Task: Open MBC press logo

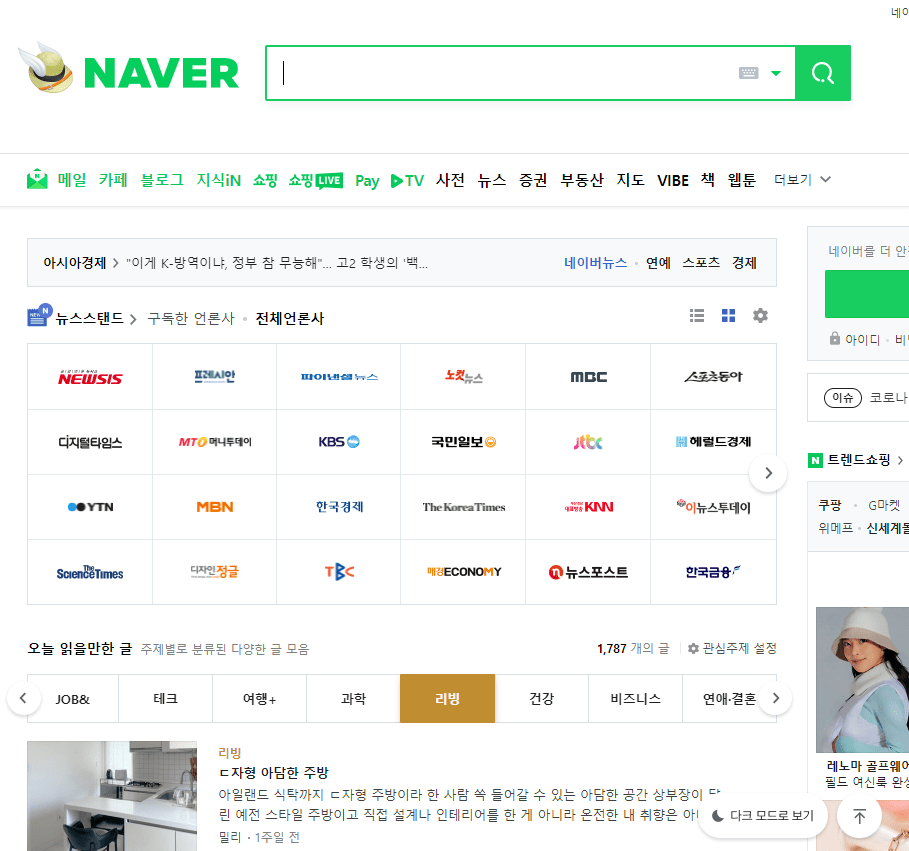Action: (588, 377)
